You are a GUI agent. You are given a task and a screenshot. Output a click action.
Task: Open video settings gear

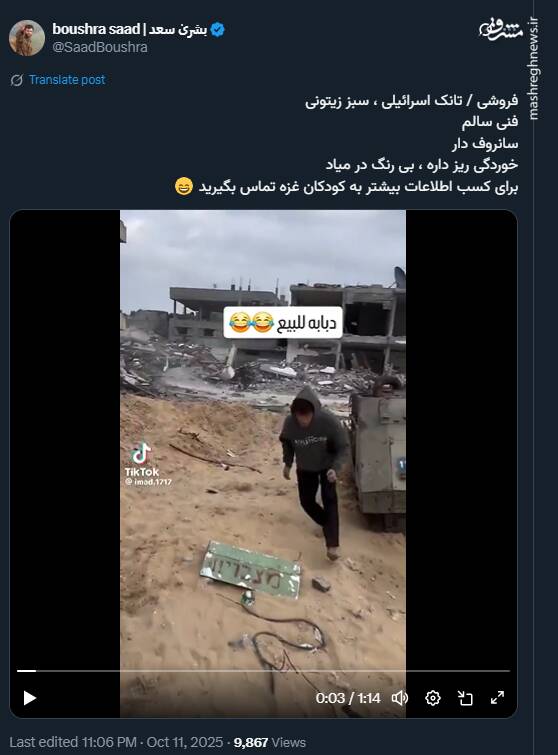coord(433,698)
